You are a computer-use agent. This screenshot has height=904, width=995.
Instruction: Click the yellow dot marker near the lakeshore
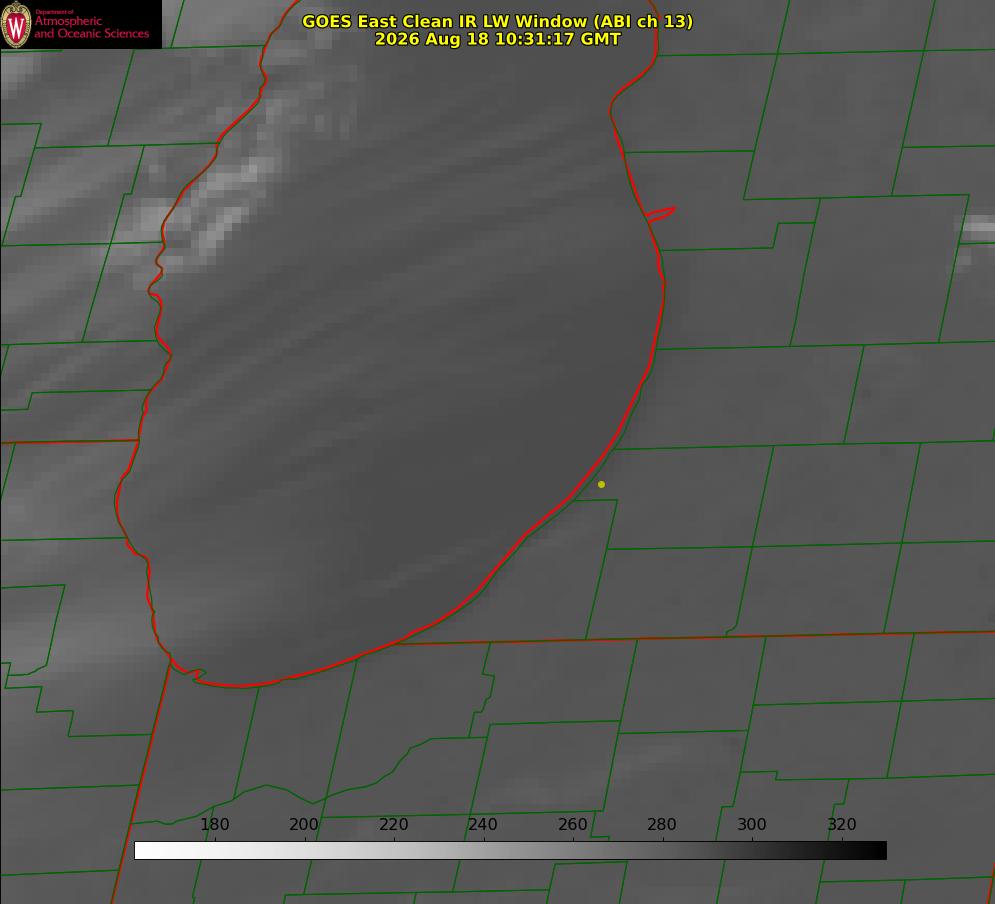click(x=601, y=484)
